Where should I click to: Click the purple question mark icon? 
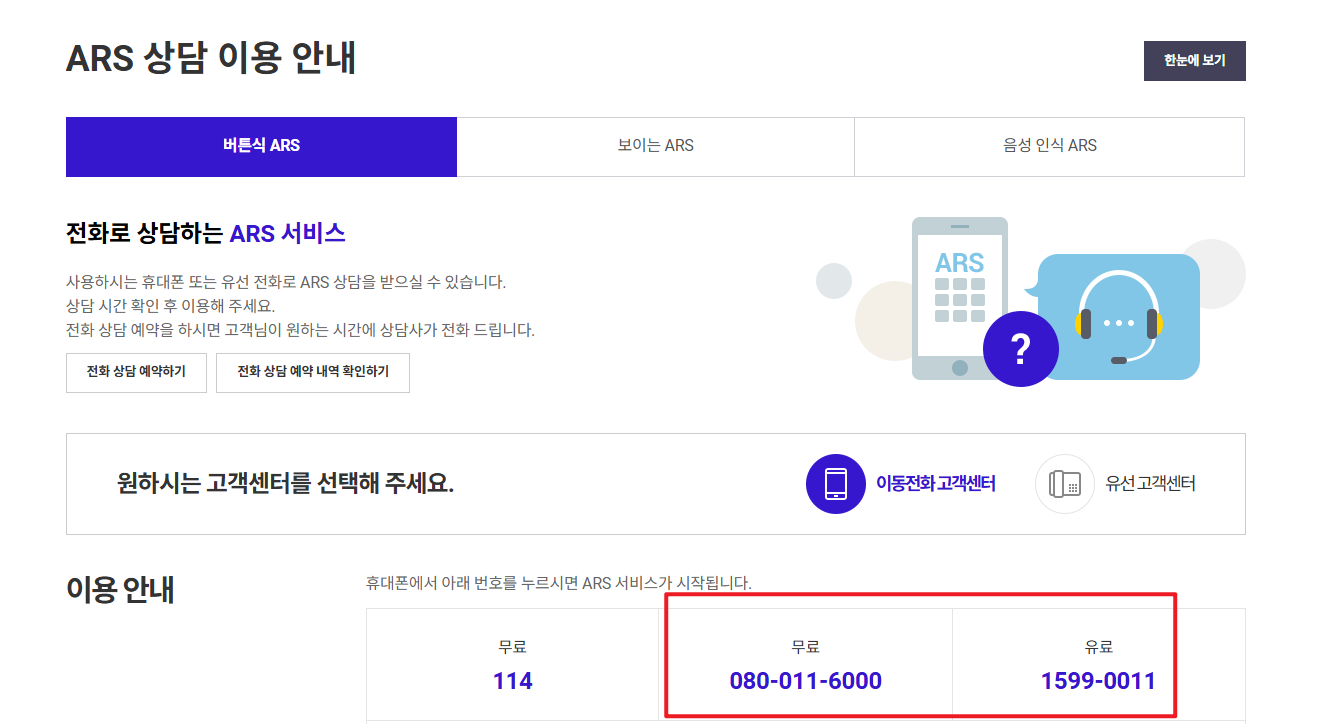(x=1021, y=349)
